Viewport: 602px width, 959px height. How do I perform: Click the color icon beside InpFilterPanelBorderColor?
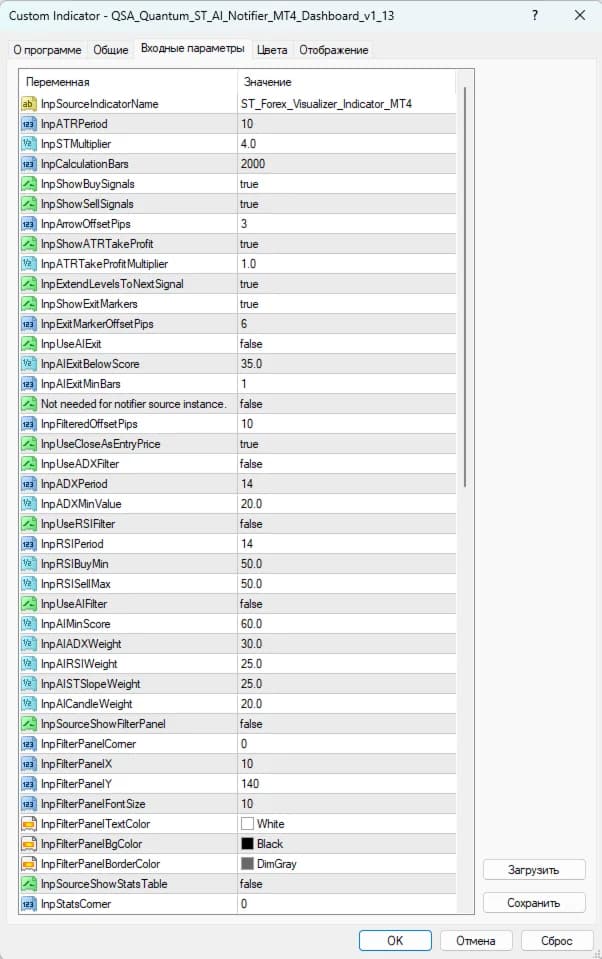[x=28, y=864]
